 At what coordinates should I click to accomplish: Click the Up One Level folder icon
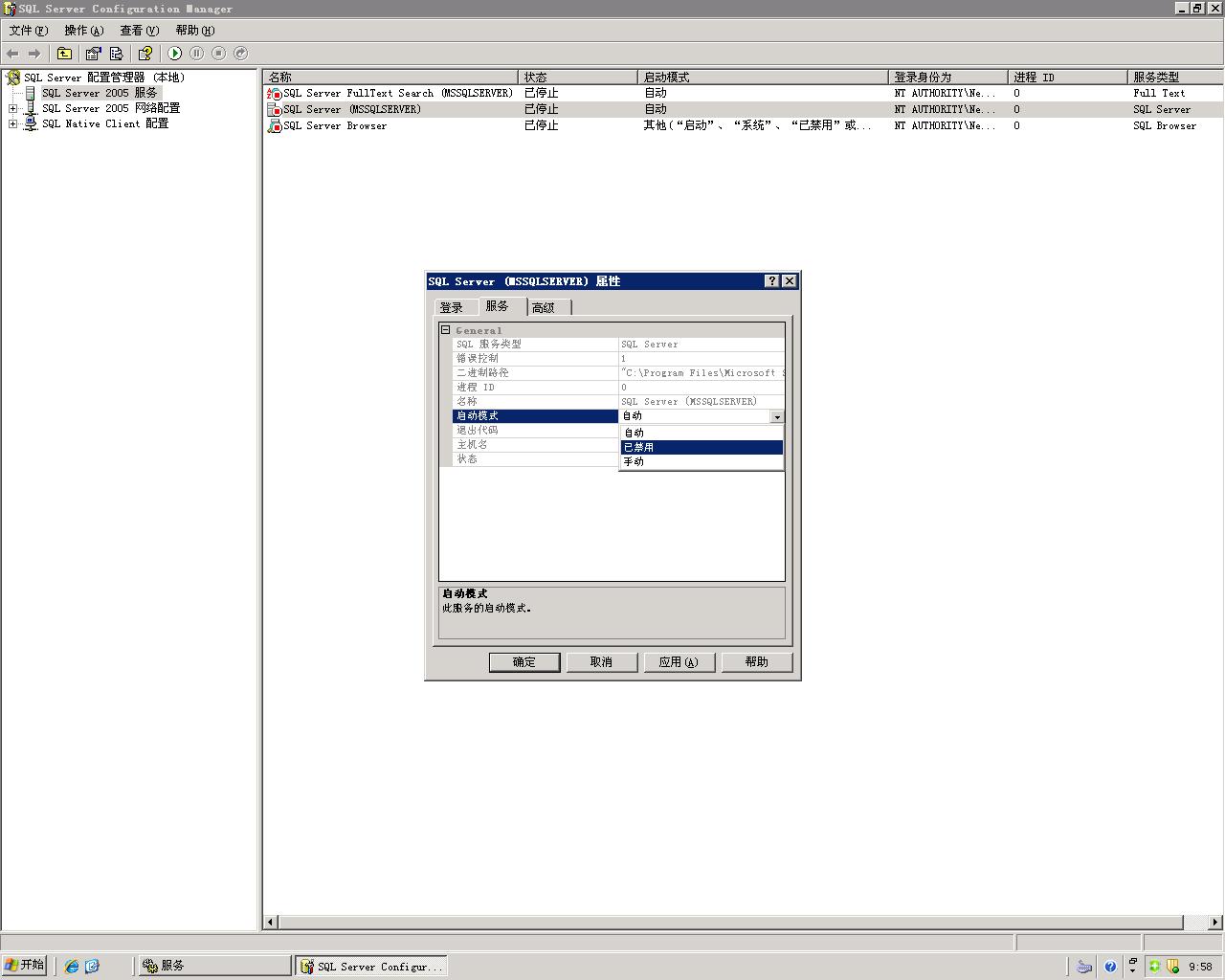64,54
